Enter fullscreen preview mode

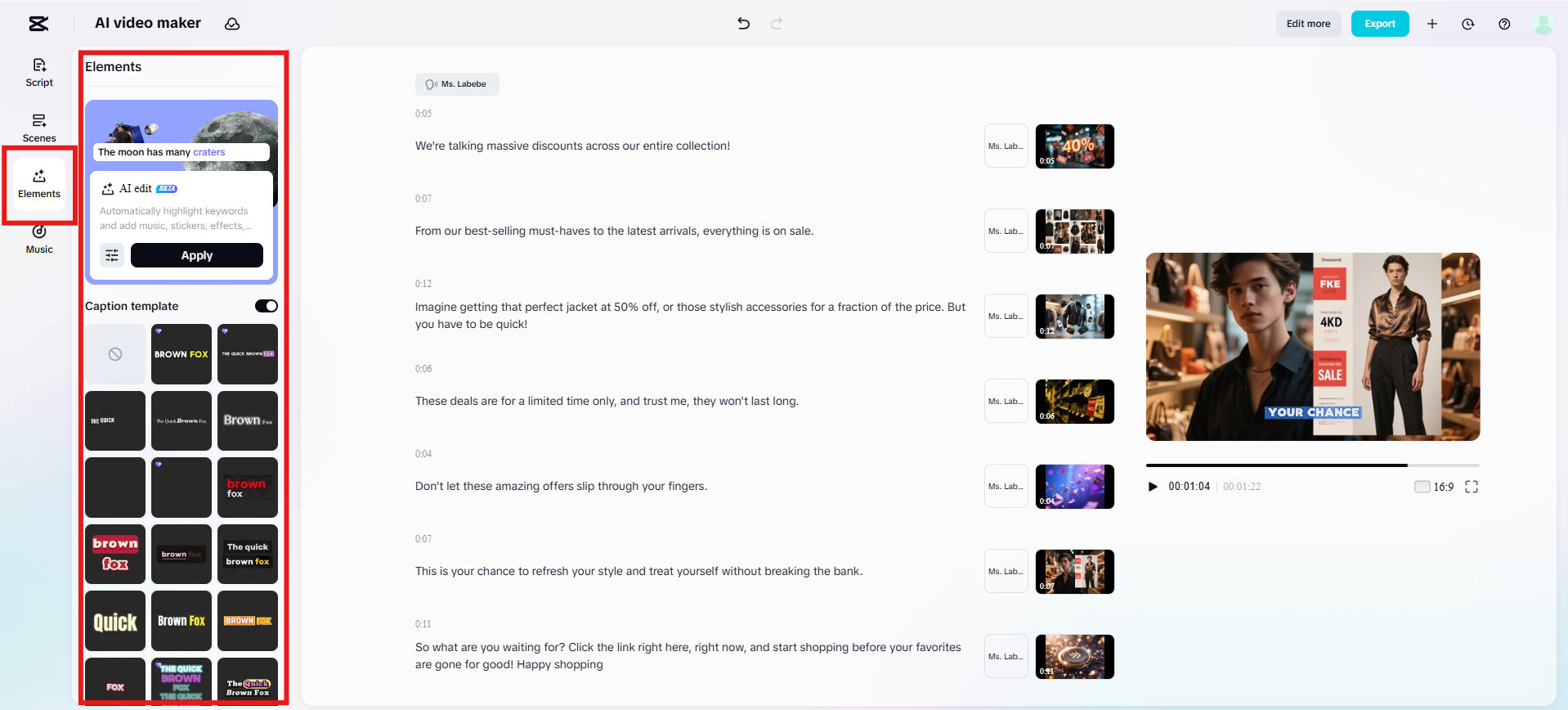1472,487
